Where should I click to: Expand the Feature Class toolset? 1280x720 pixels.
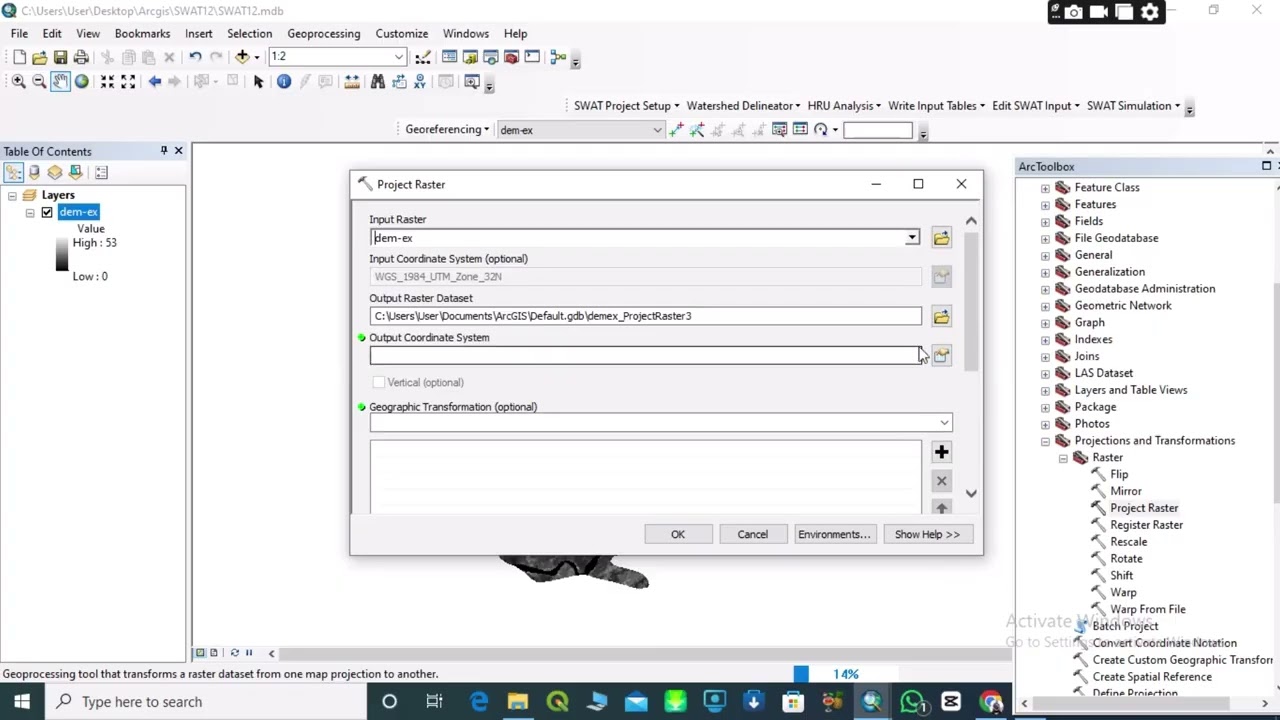tap(1045, 188)
